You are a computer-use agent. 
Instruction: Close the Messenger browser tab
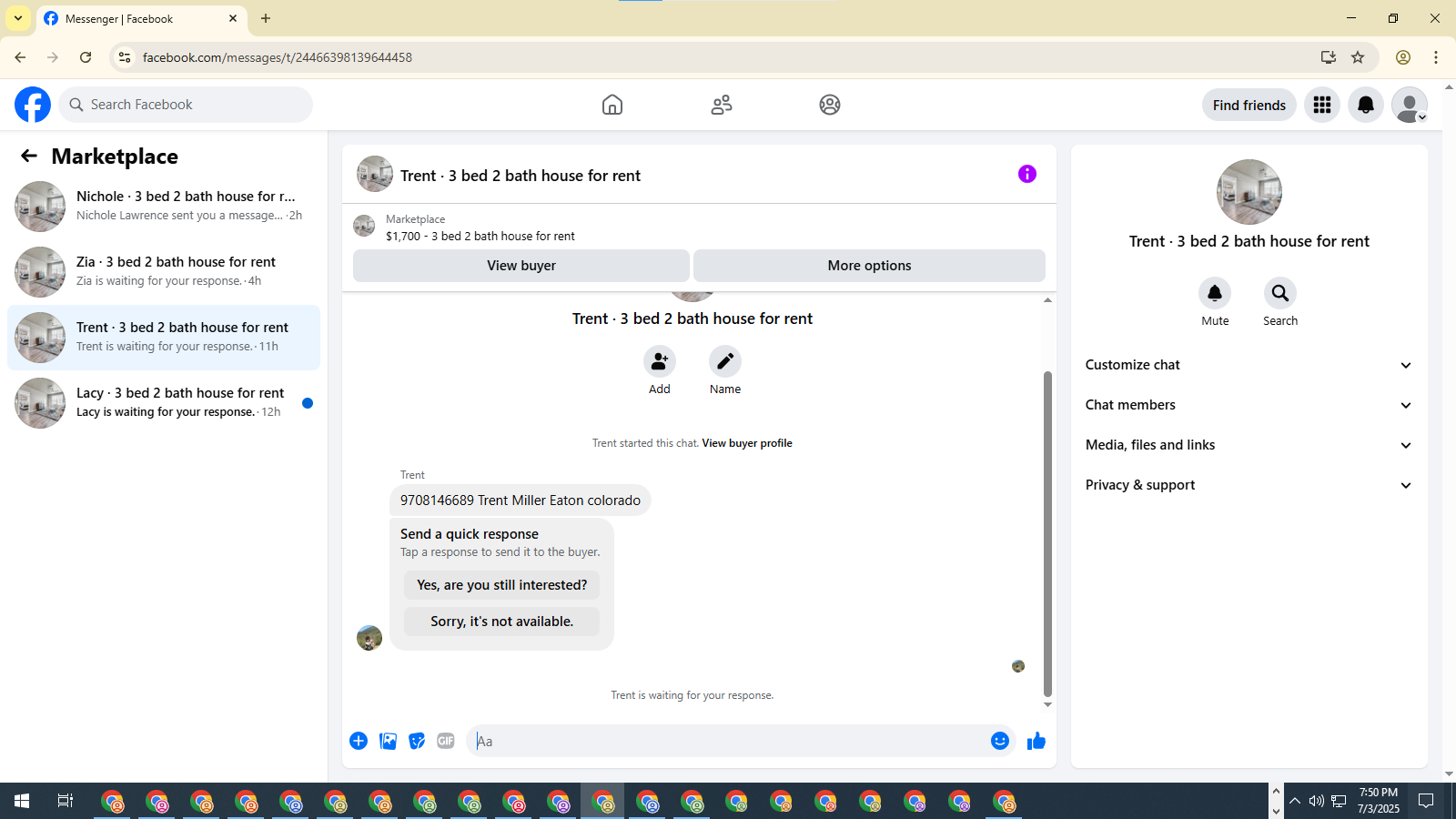tap(233, 18)
